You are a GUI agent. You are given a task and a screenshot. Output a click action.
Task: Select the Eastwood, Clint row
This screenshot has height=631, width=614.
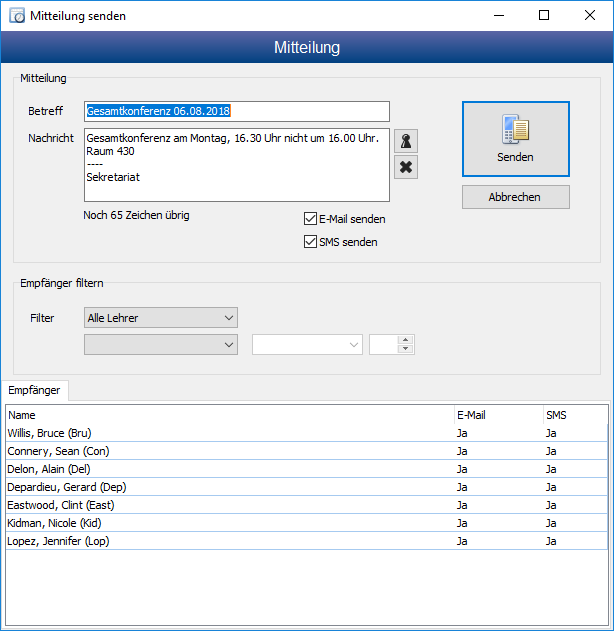point(58,505)
